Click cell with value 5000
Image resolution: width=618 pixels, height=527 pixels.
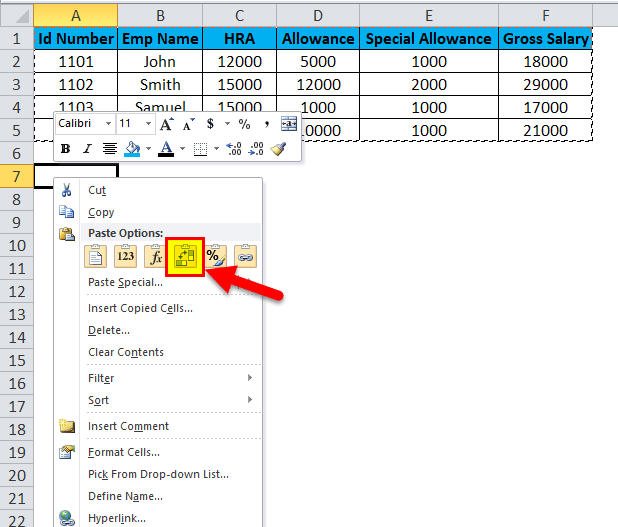coord(318,61)
